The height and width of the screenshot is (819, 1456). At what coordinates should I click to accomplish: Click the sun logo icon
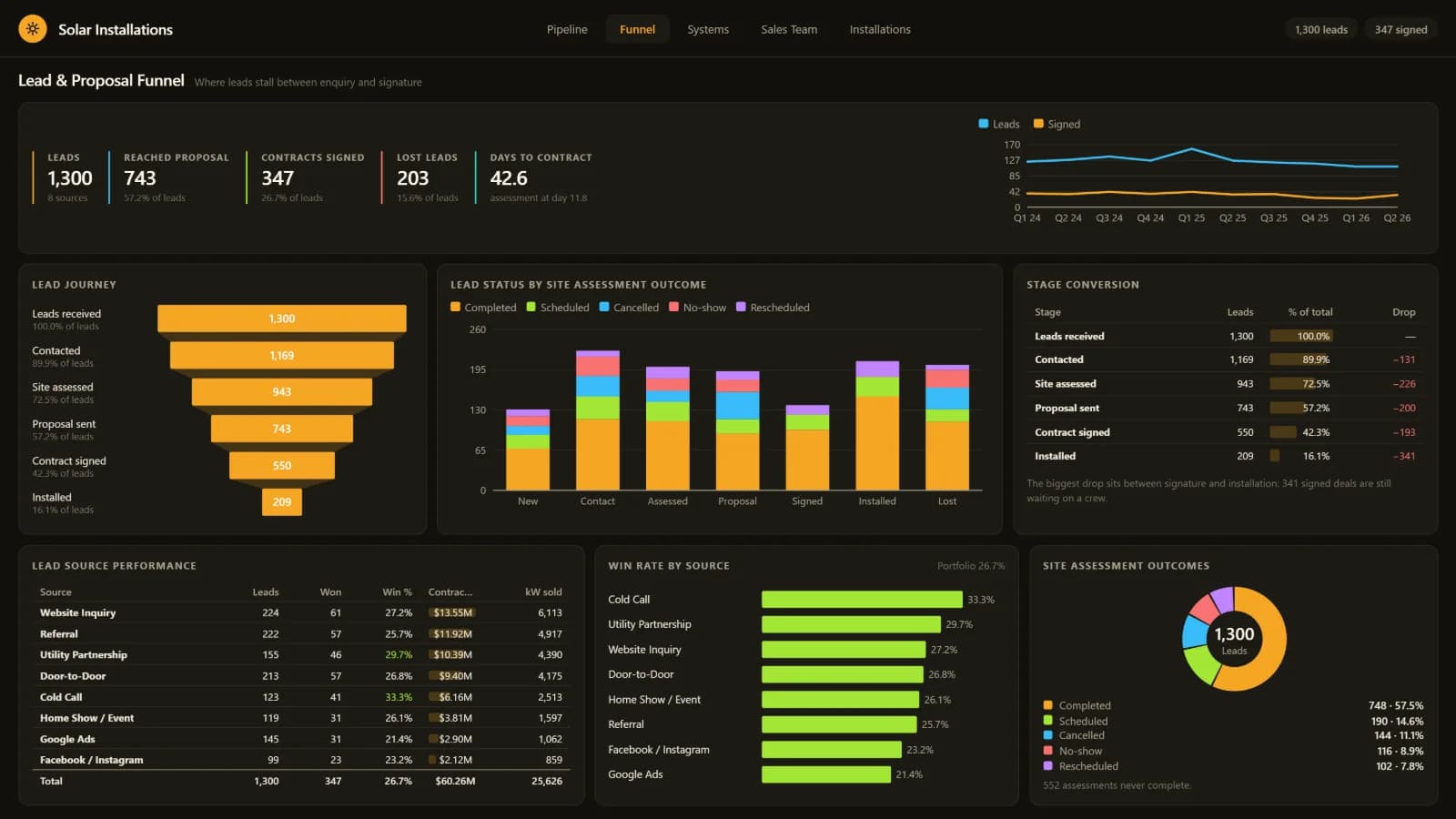tap(33, 29)
